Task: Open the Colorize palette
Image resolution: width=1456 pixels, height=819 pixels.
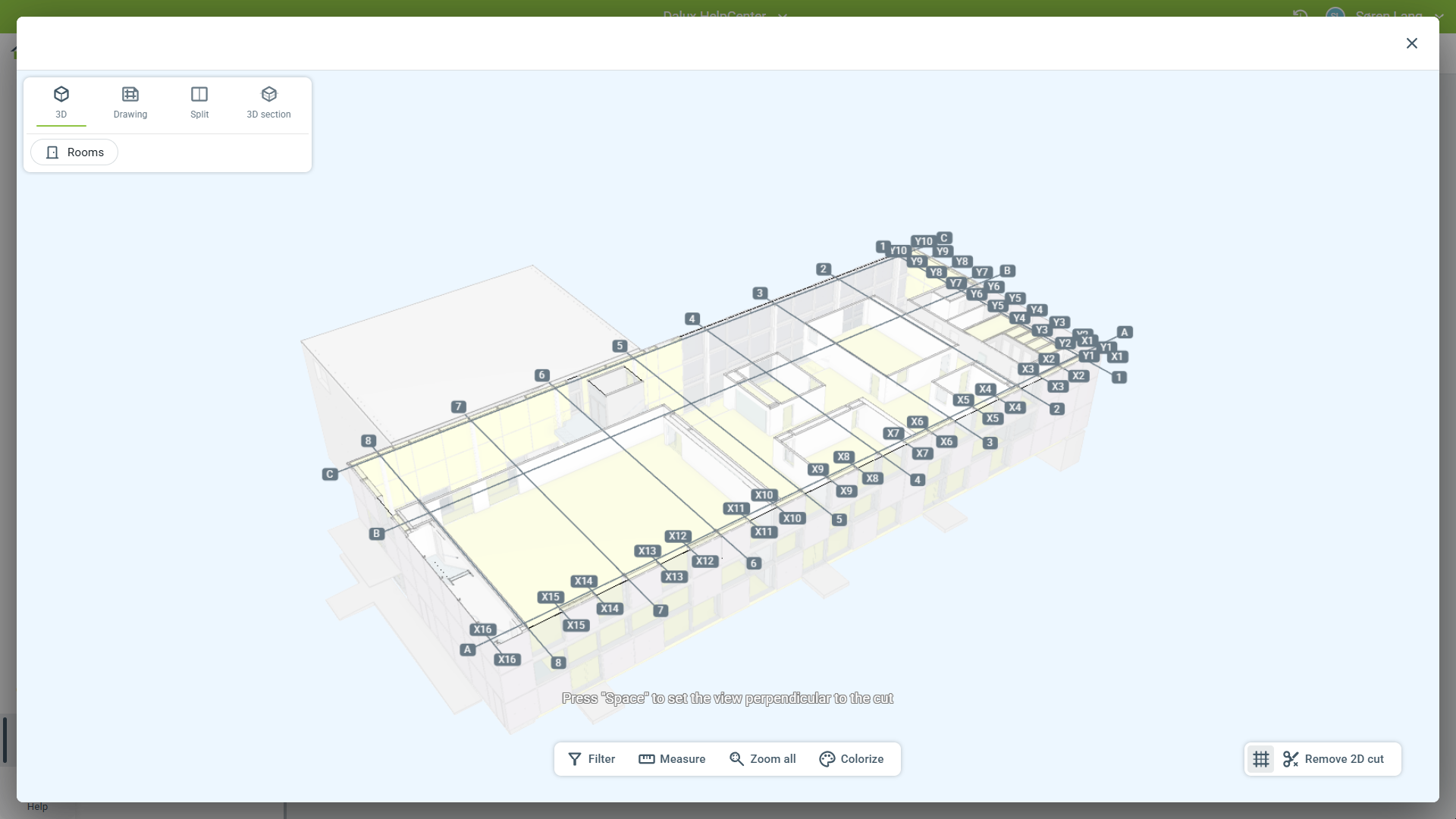Action: [x=851, y=759]
